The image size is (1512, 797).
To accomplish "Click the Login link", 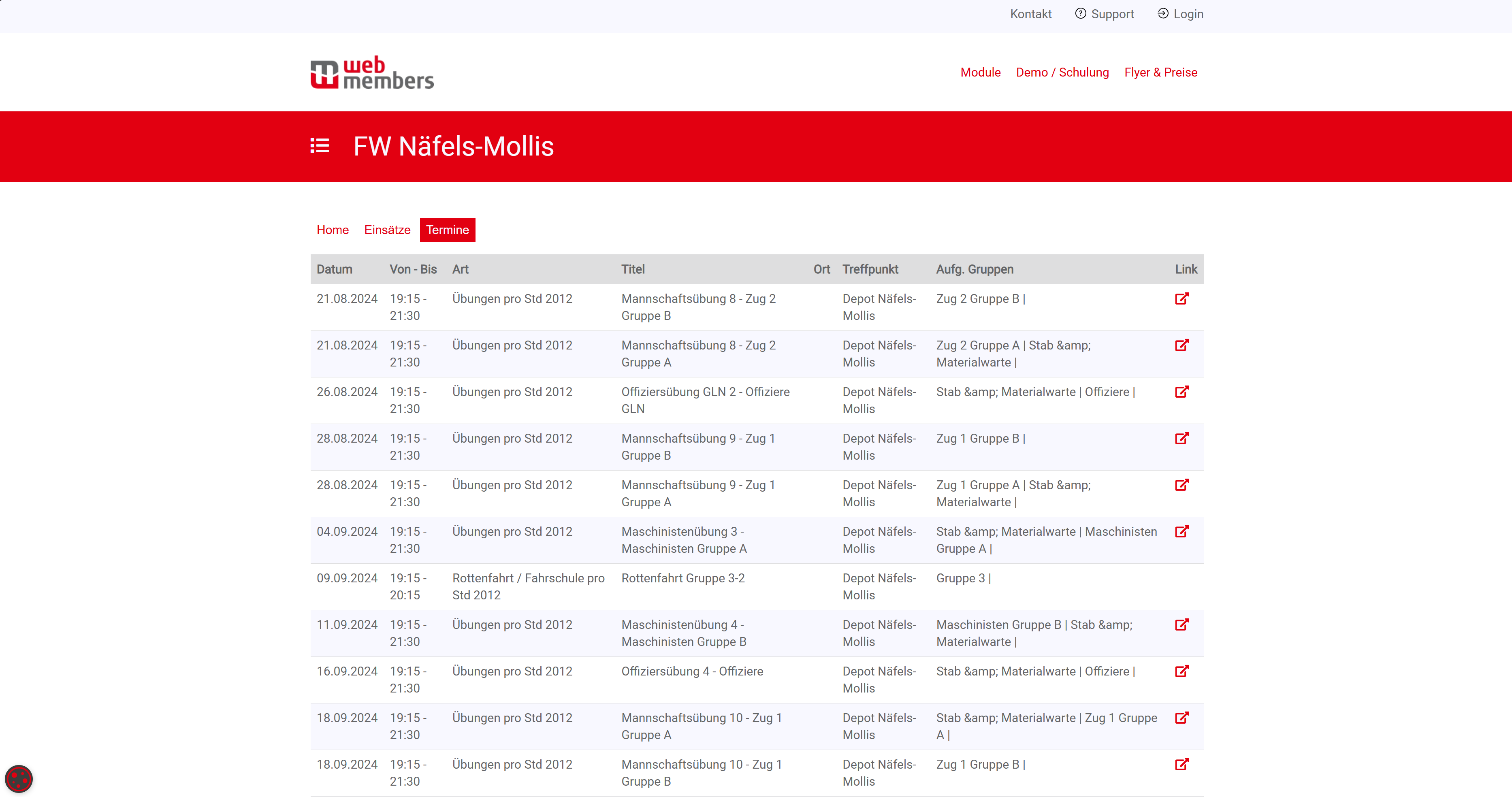I will pos(1180,14).
